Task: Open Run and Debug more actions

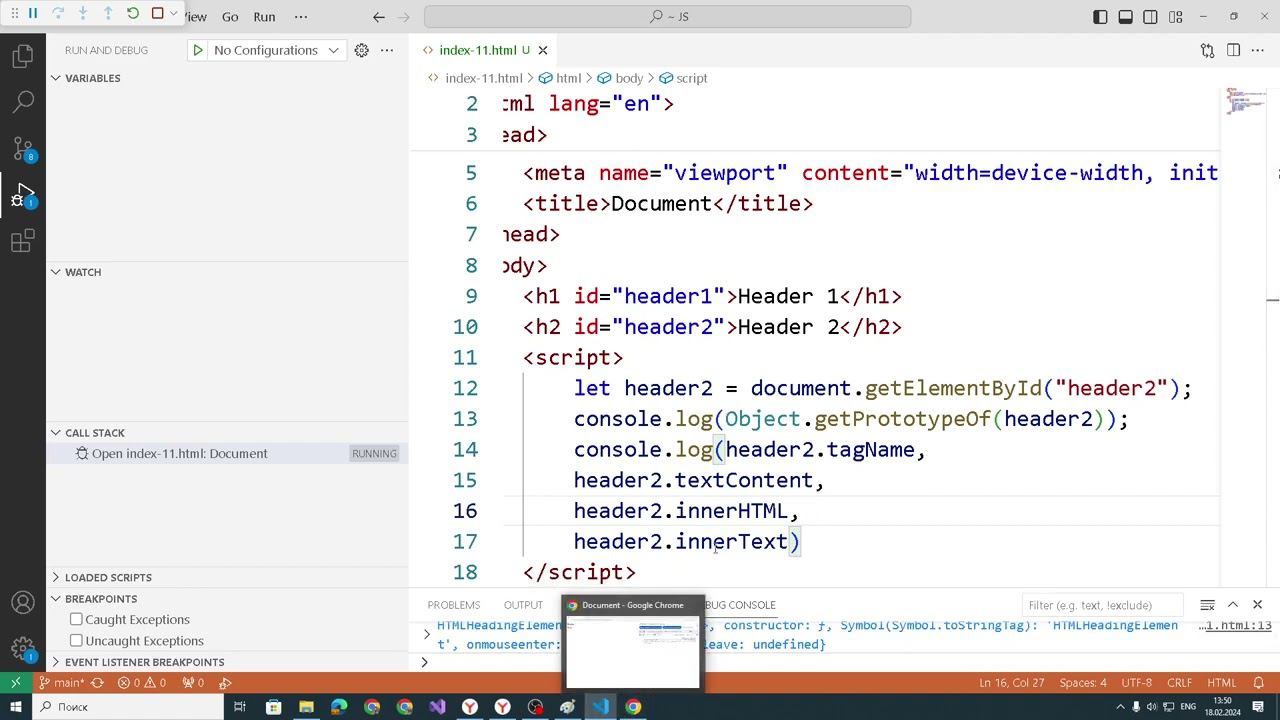Action: pos(388,50)
